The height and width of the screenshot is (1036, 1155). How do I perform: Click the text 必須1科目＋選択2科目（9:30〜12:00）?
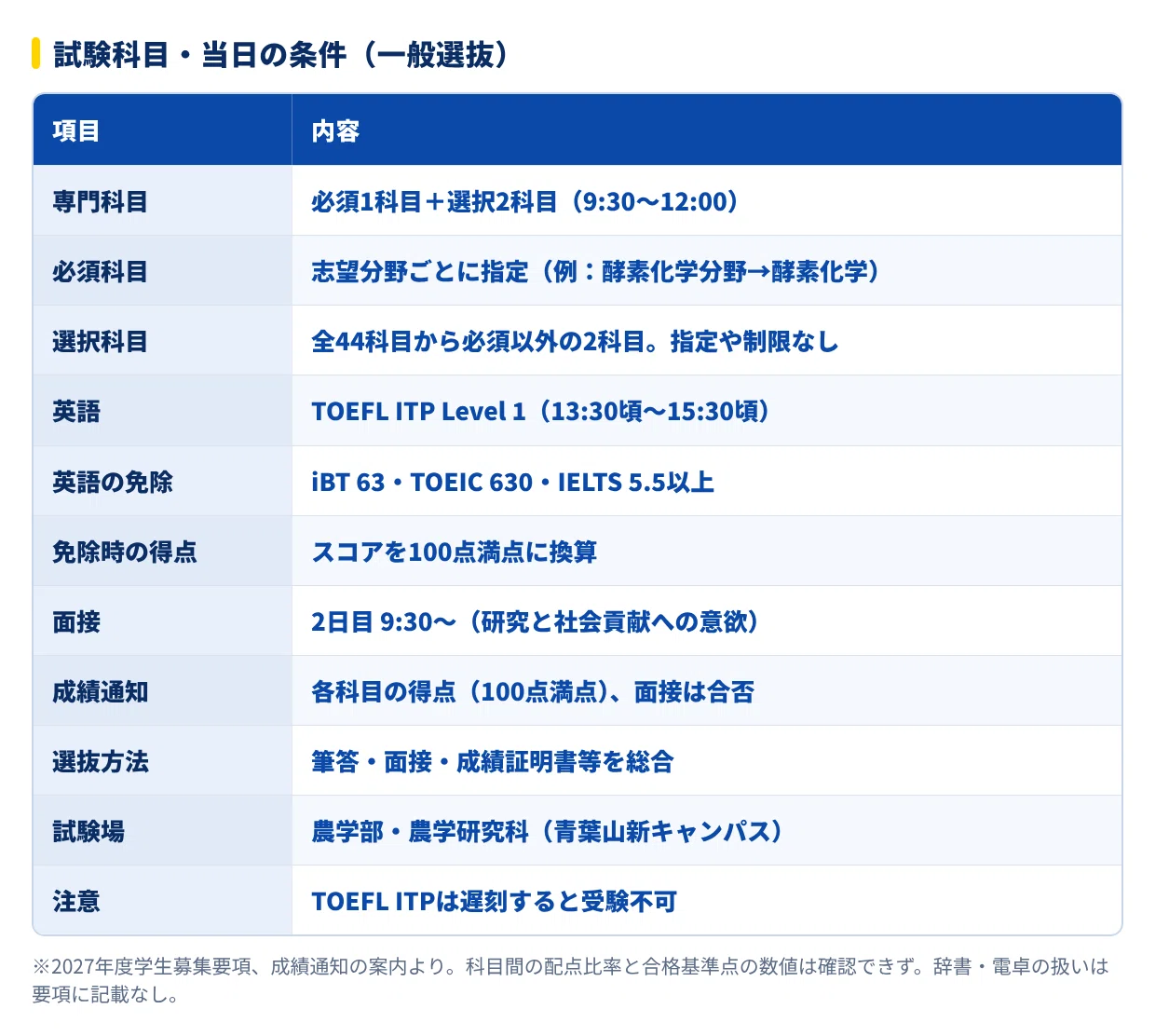point(526,201)
